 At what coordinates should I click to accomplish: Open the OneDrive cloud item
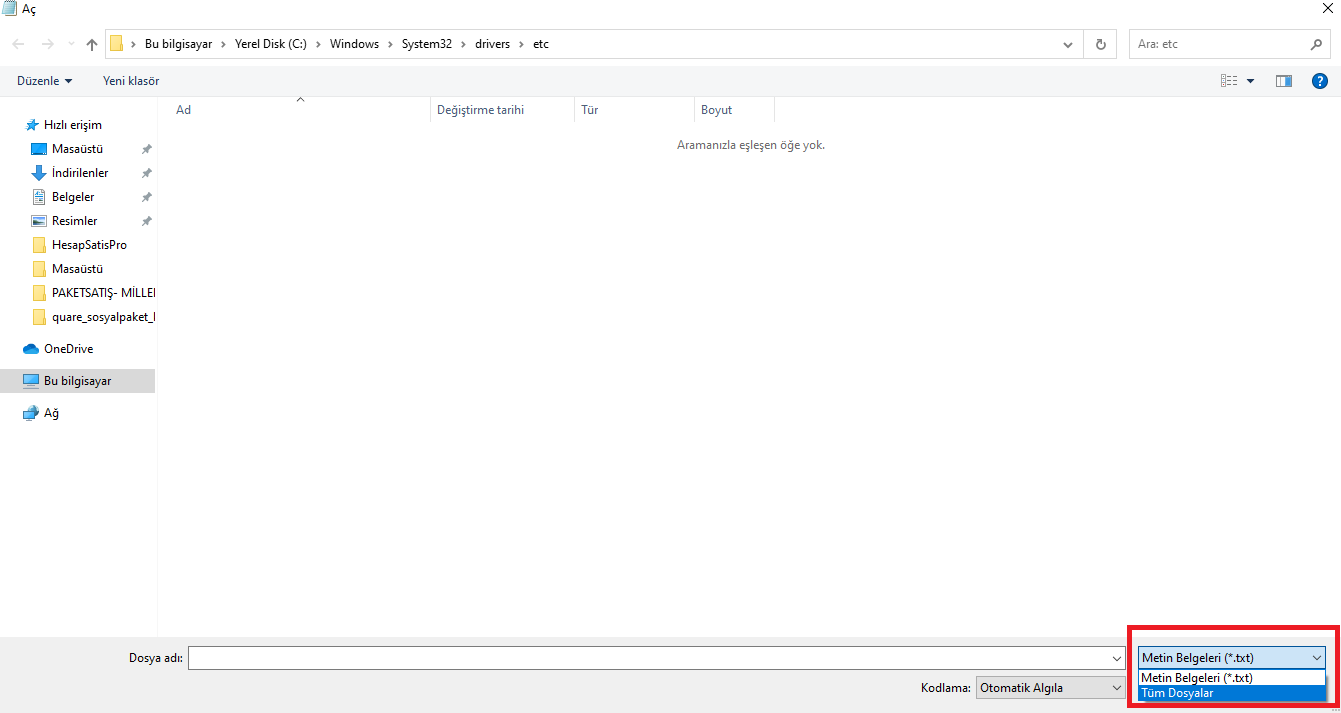coord(67,349)
